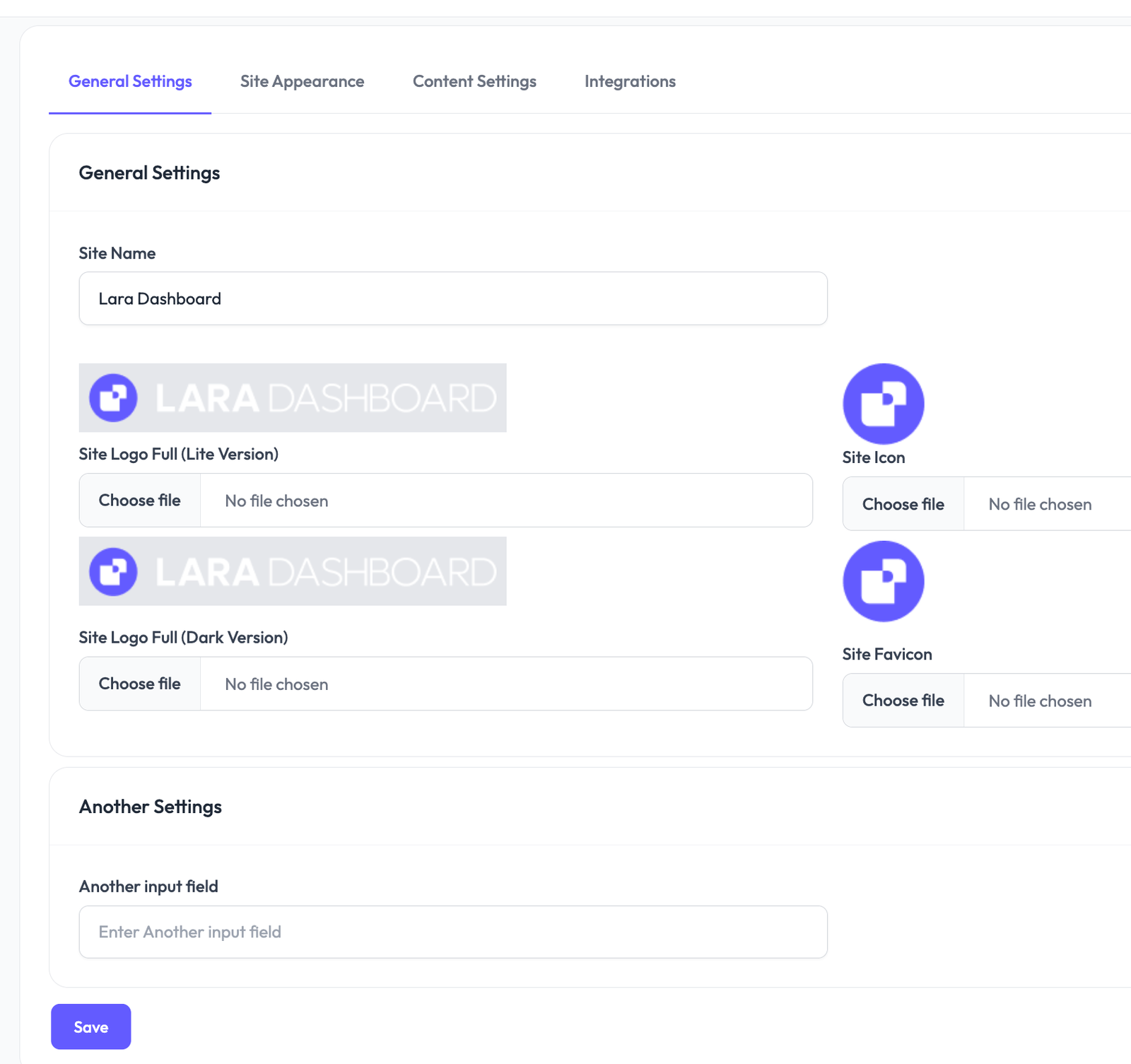Image resolution: width=1131 pixels, height=1064 pixels.
Task: Click the 'General Settings' card heading
Action: click(149, 173)
